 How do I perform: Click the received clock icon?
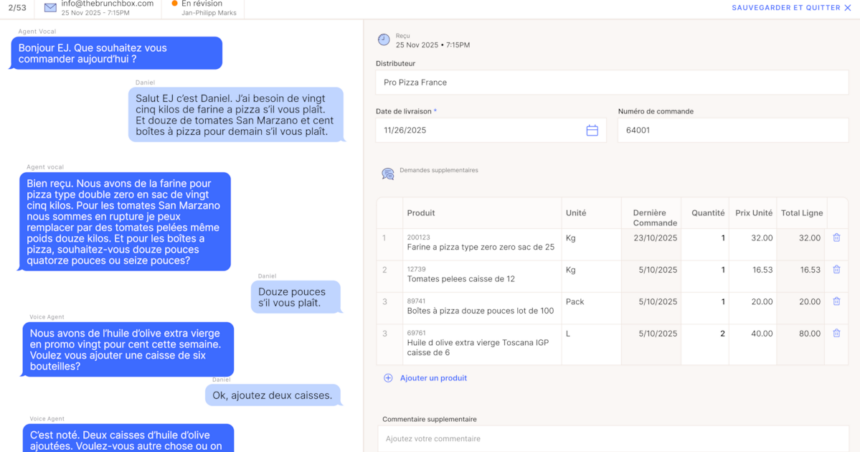(x=384, y=40)
